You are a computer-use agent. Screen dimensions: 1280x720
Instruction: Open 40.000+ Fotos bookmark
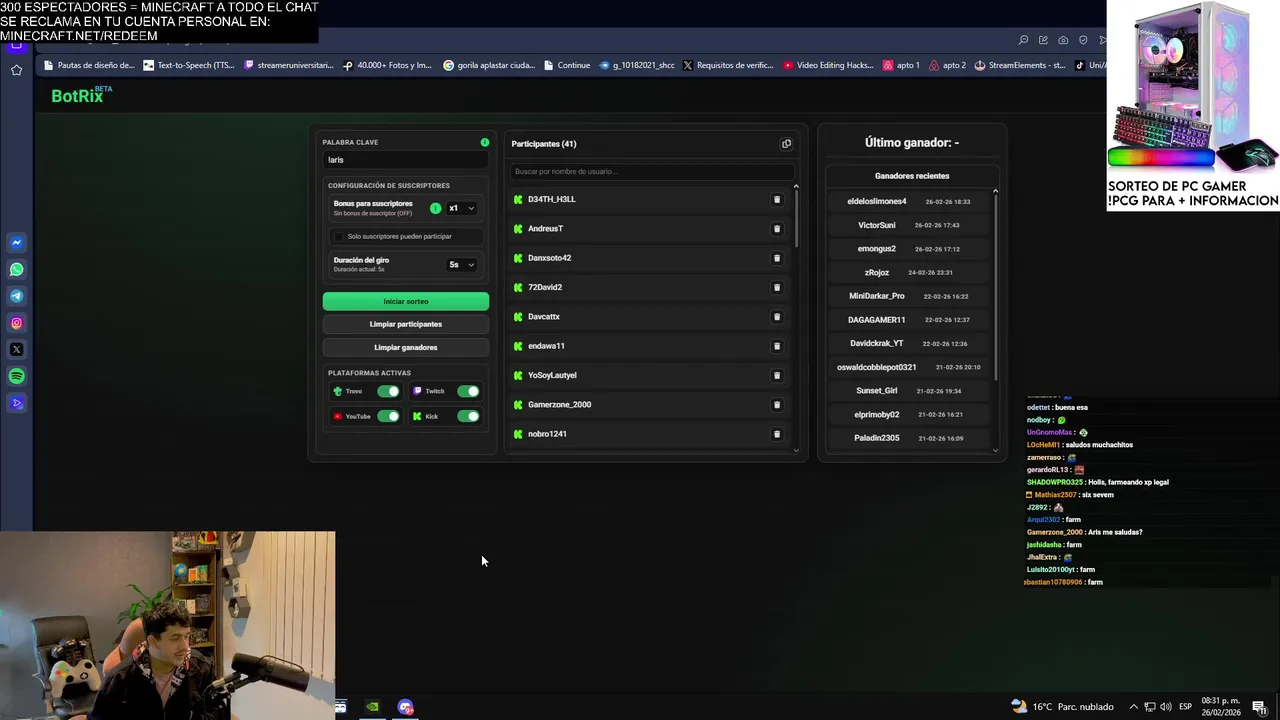coord(387,65)
